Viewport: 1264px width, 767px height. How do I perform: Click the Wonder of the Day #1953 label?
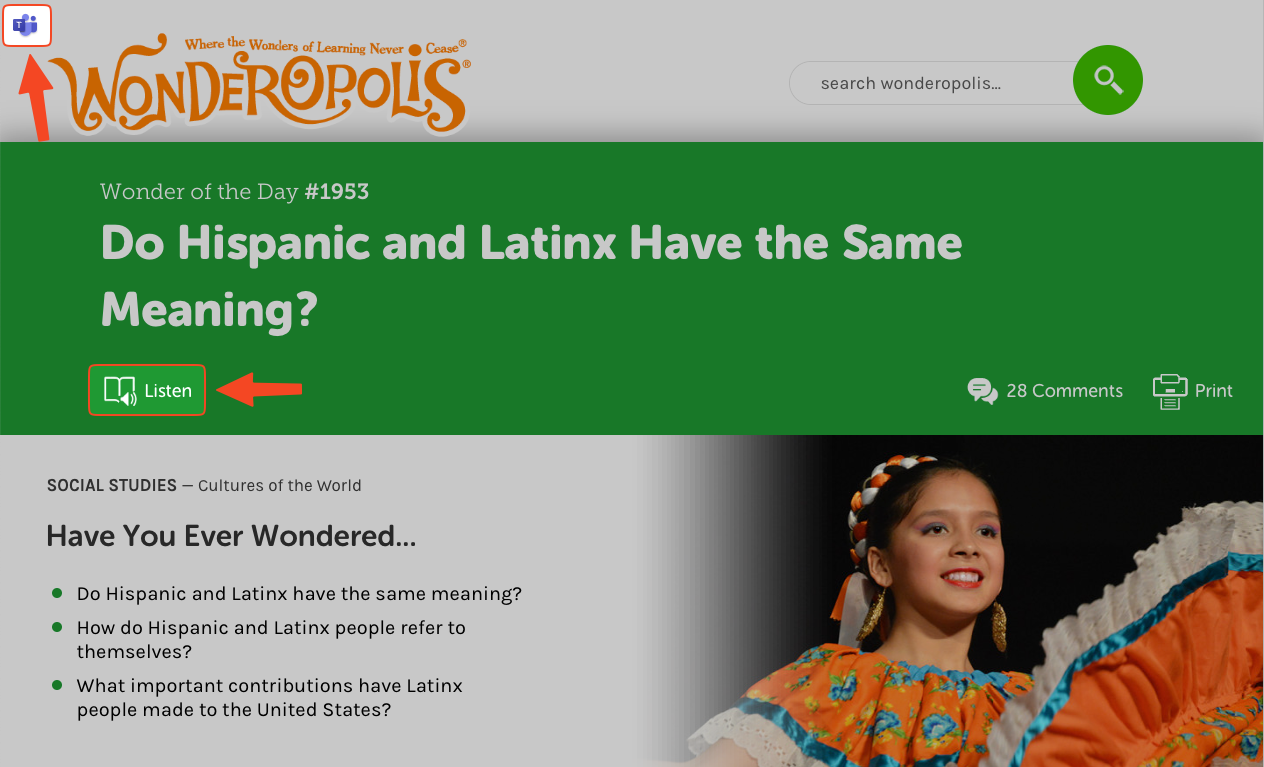coord(235,191)
